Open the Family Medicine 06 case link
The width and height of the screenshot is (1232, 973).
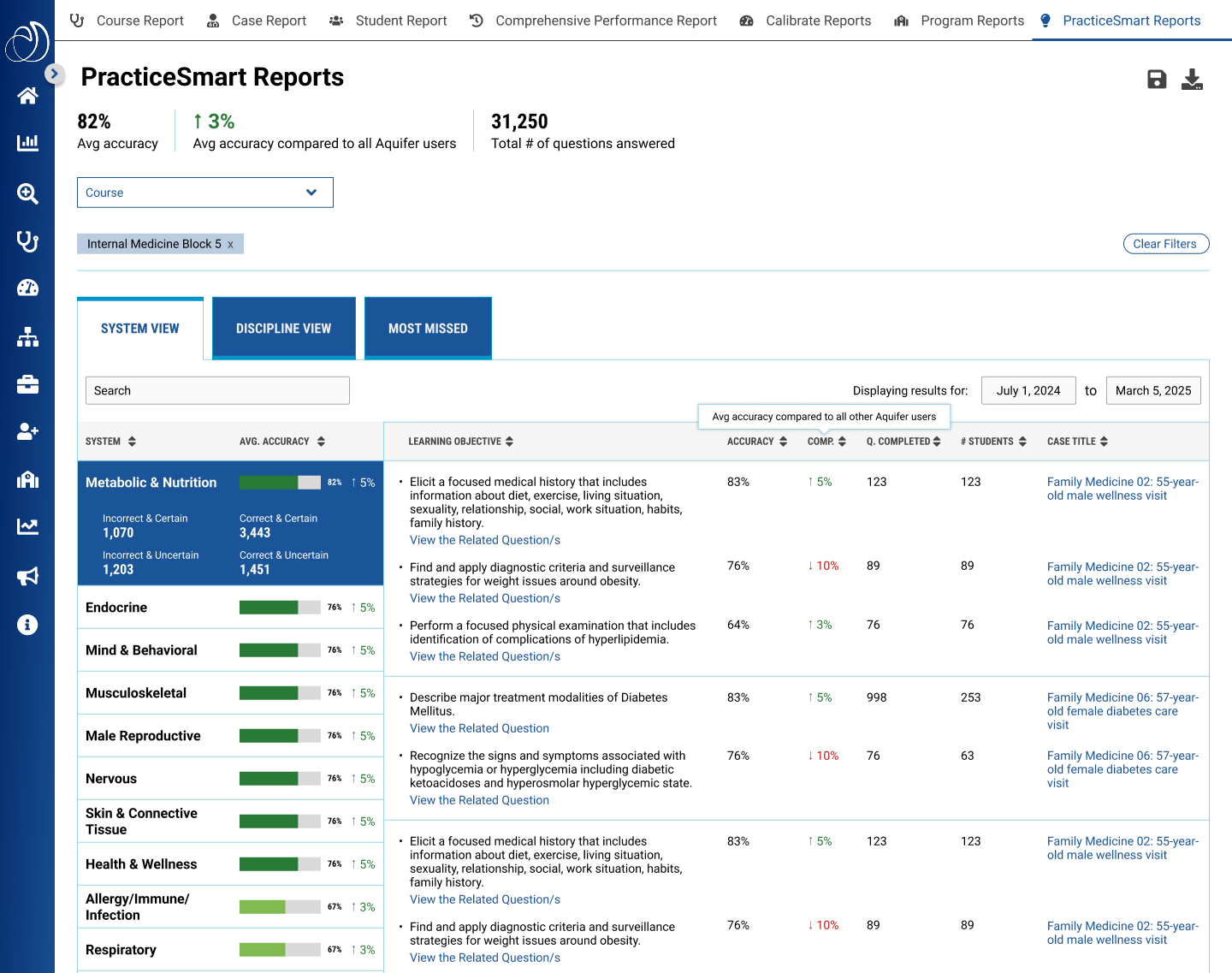1121,711
